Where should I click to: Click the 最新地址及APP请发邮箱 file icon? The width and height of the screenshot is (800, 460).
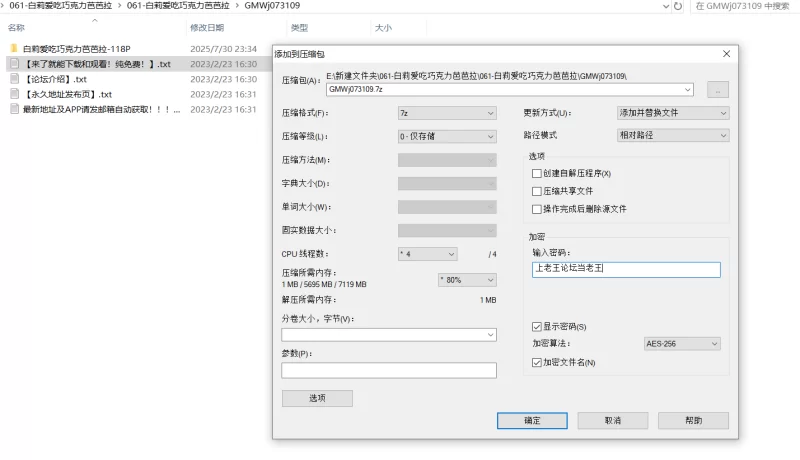[x=14, y=109]
